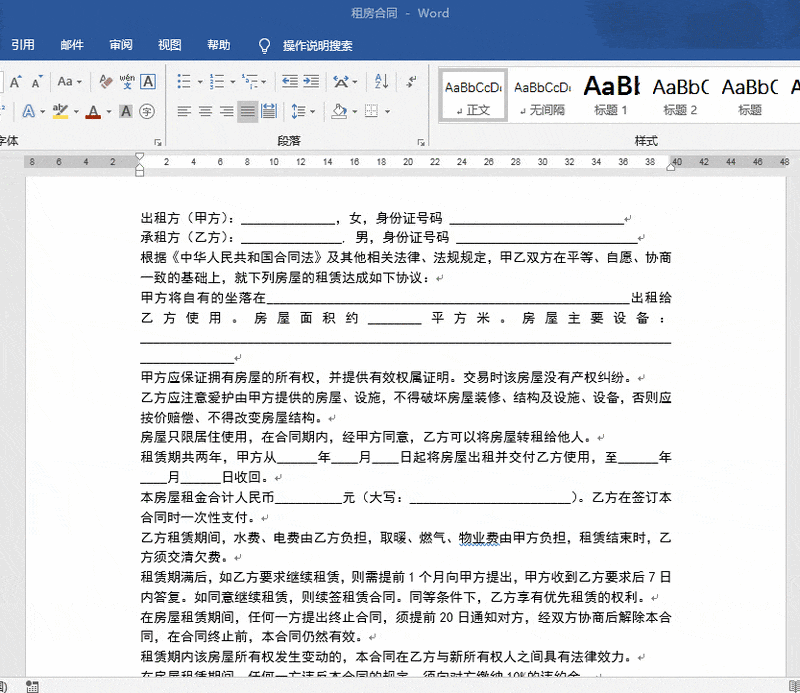Click the enclosed character (字) icon
The height and width of the screenshot is (693, 800).
click(x=147, y=111)
